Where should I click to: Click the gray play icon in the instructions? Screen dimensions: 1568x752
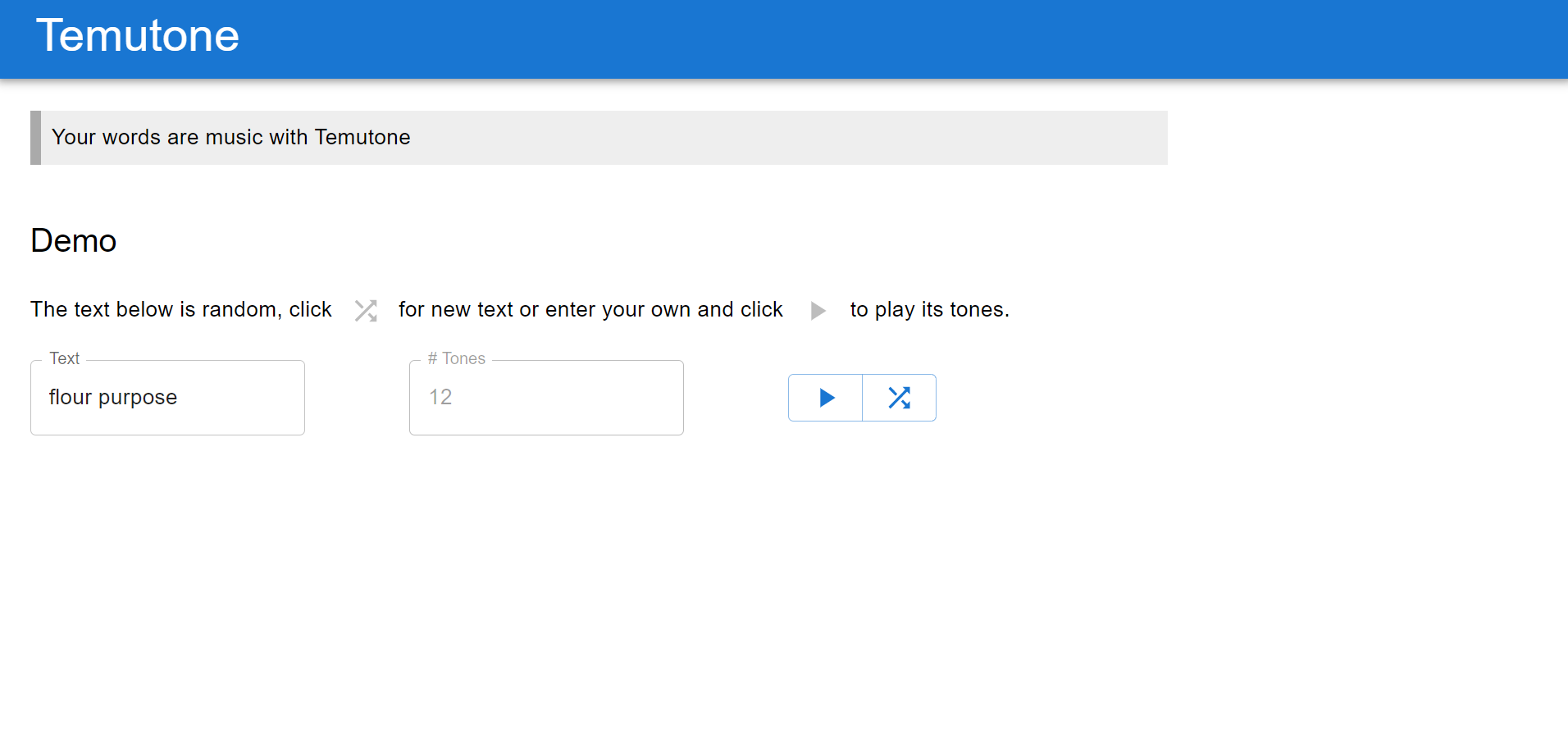[818, 311]
